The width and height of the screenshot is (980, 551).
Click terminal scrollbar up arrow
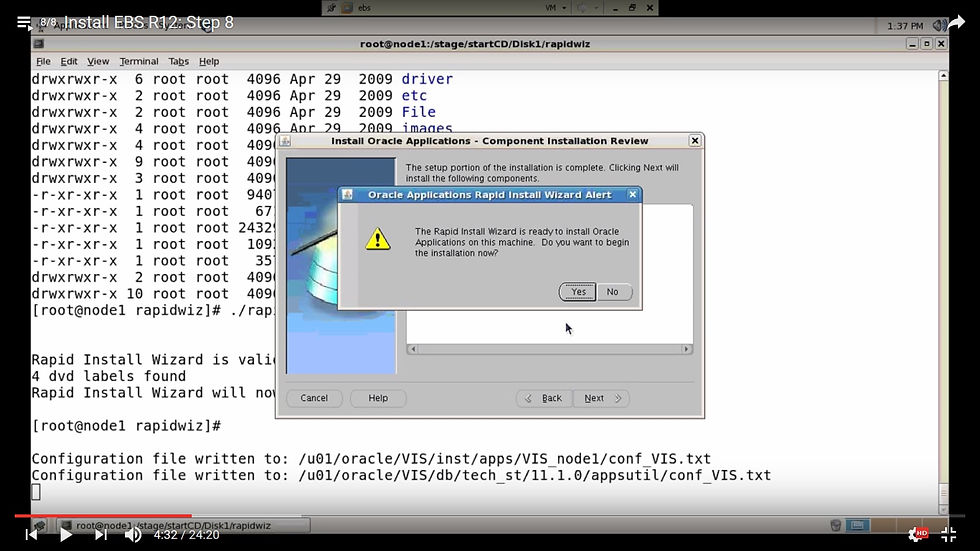(x=943, y=76)
